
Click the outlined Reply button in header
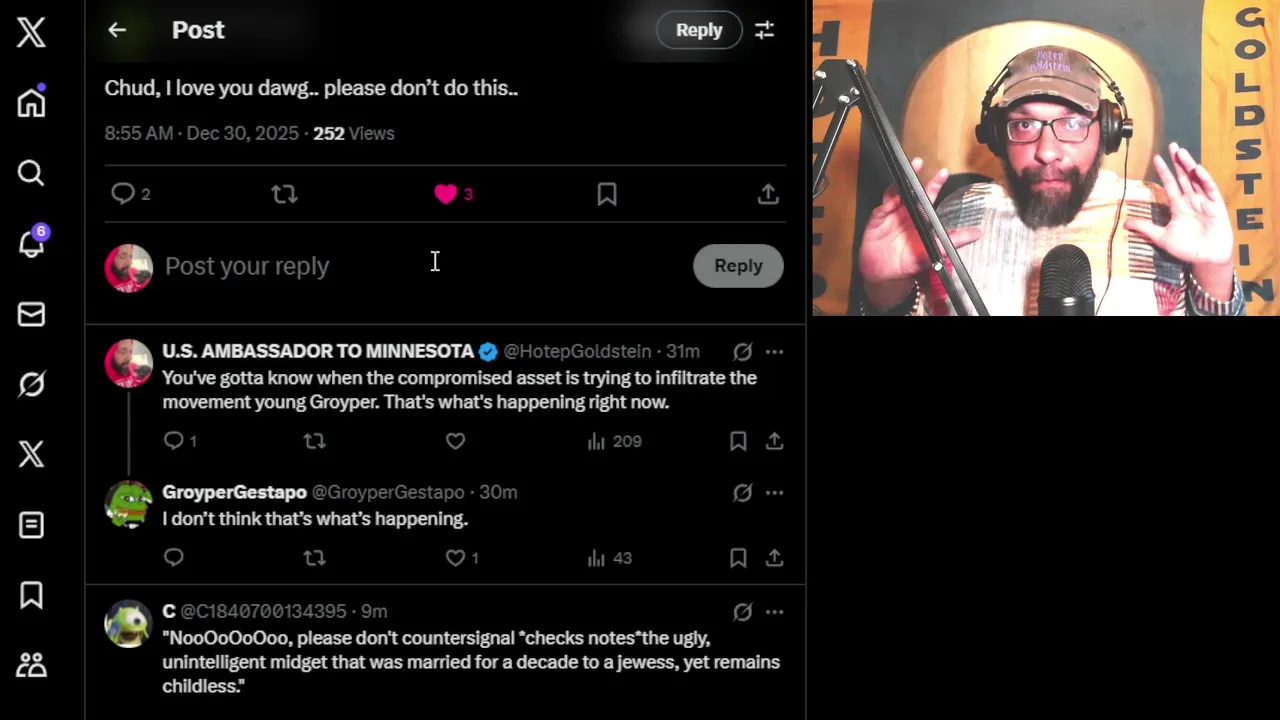pos(699,30)
